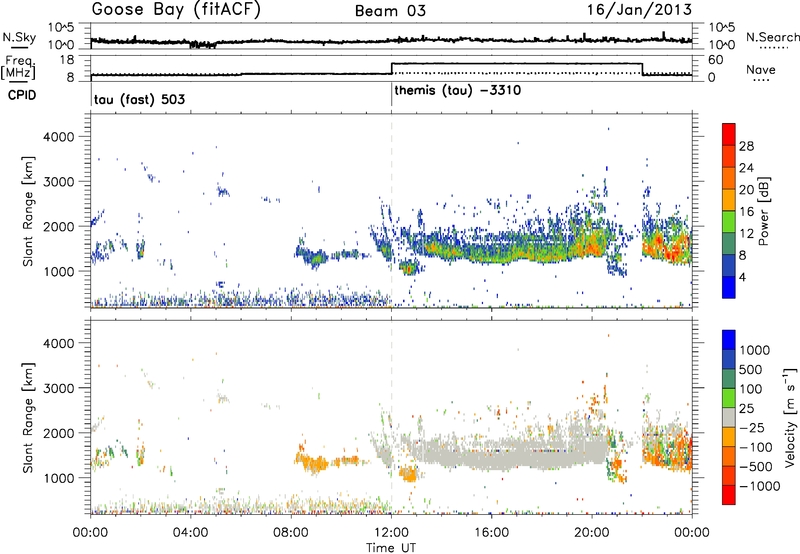
Task: Click the frequency step-up at 12:00 in Freq panel
Action: (391, 68)
